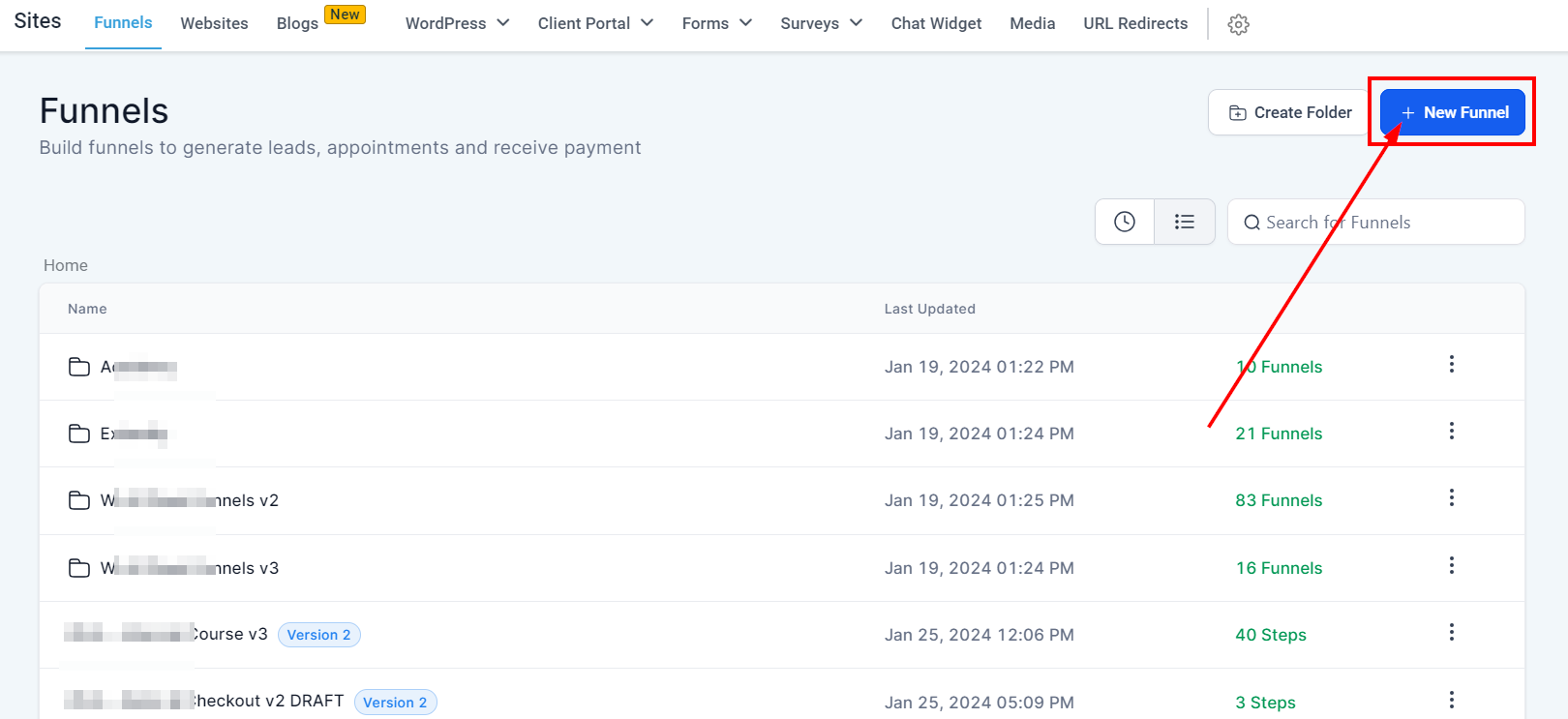The image size is (1568, 719).
Task: Switch to recent view clock icon
Action: pyautogui.click(x=1124, y=222)
